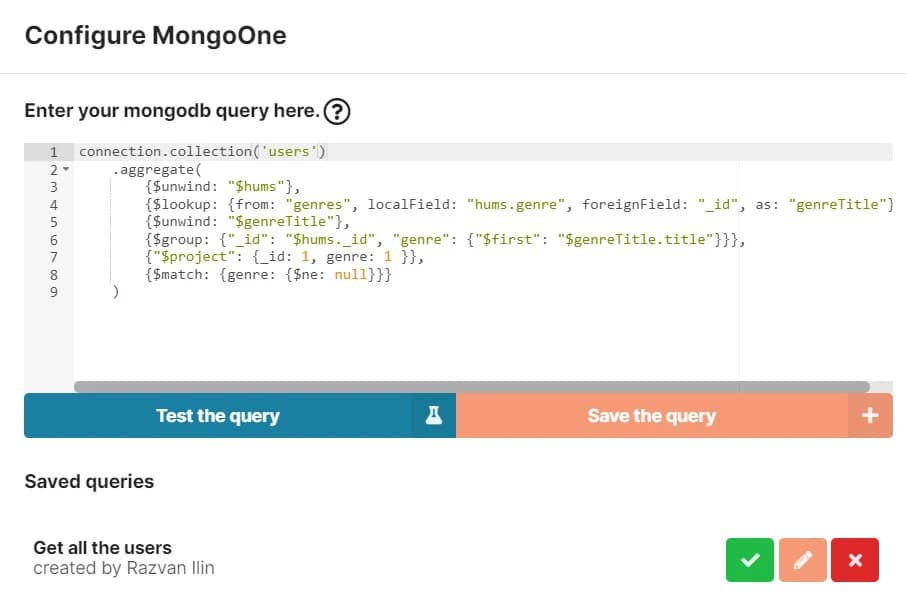
Task: Collapse the aggregate block fold arrow on line 2
Action: point(66,169)
